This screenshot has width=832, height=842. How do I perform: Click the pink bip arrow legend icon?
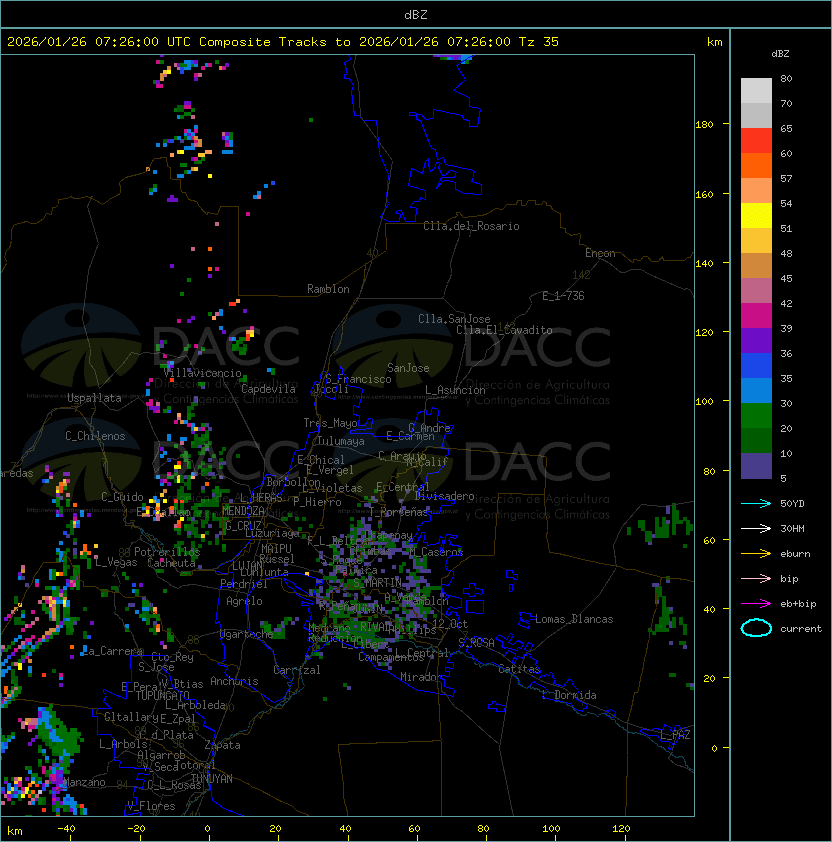(756, 578)
